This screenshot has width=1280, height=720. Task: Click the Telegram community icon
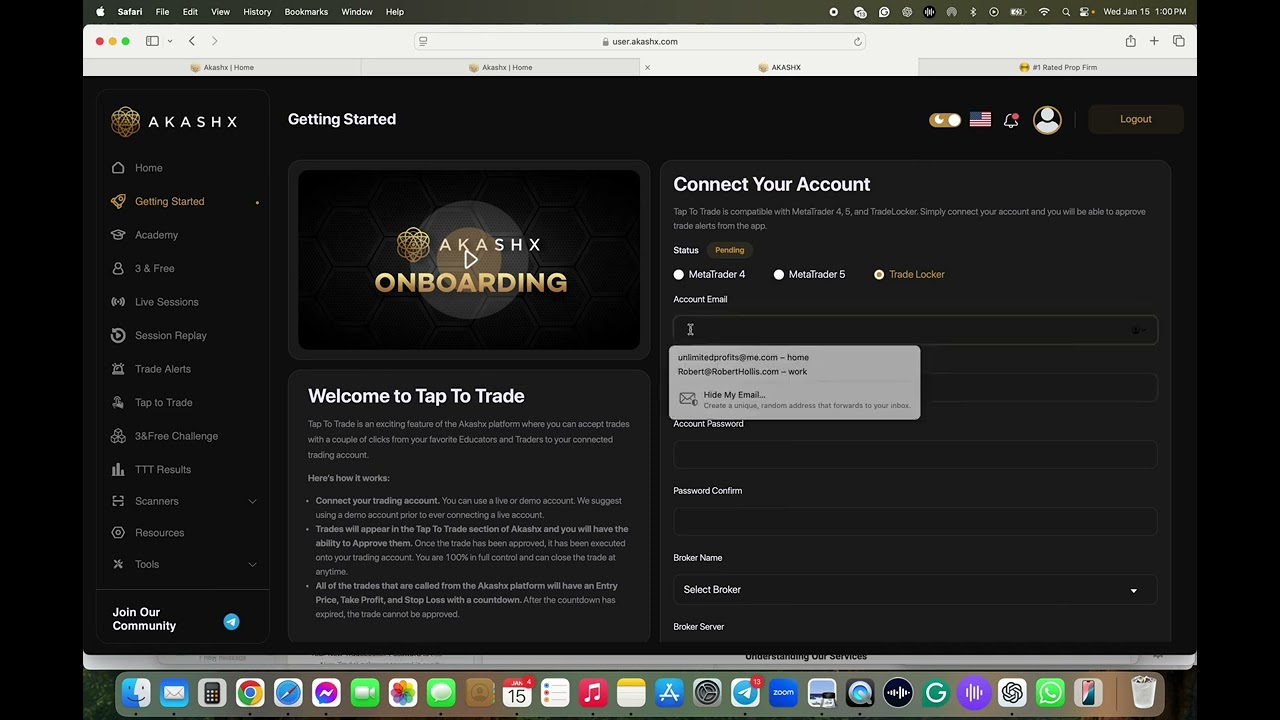231,621
